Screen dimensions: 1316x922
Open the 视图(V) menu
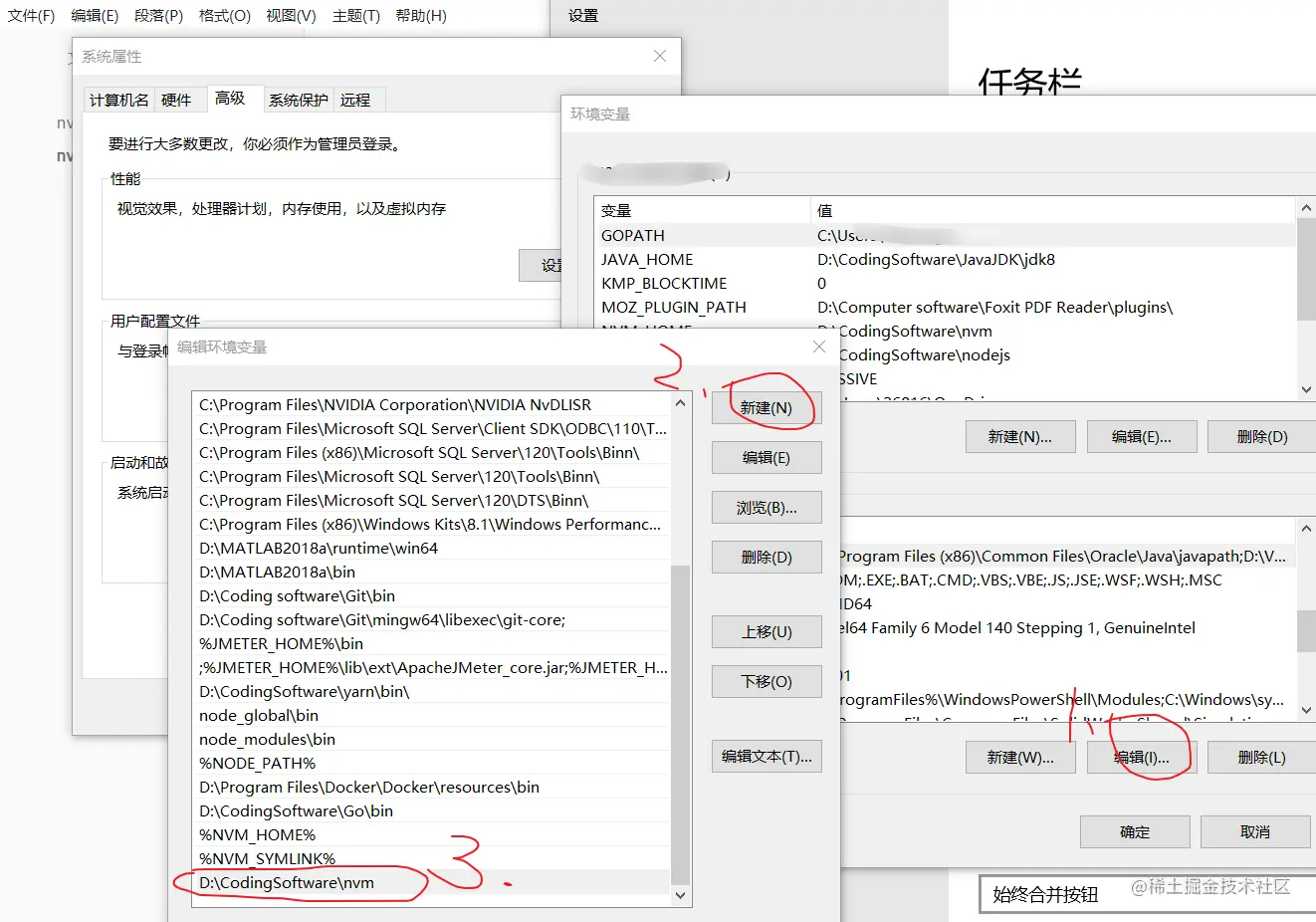(291, 16)
